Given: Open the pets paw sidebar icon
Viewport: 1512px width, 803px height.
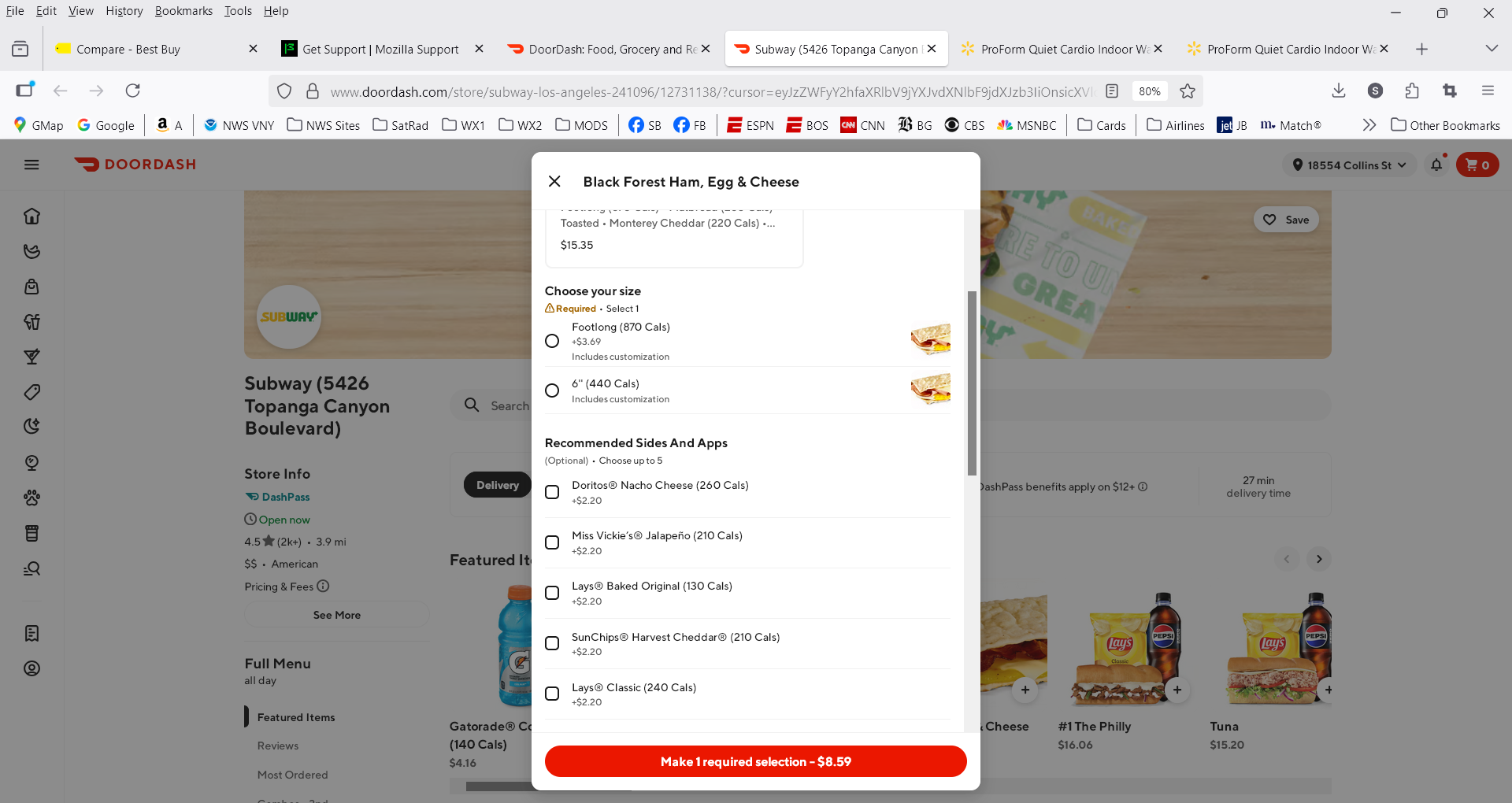Looking at the screenshot, I should coord(31,498).
